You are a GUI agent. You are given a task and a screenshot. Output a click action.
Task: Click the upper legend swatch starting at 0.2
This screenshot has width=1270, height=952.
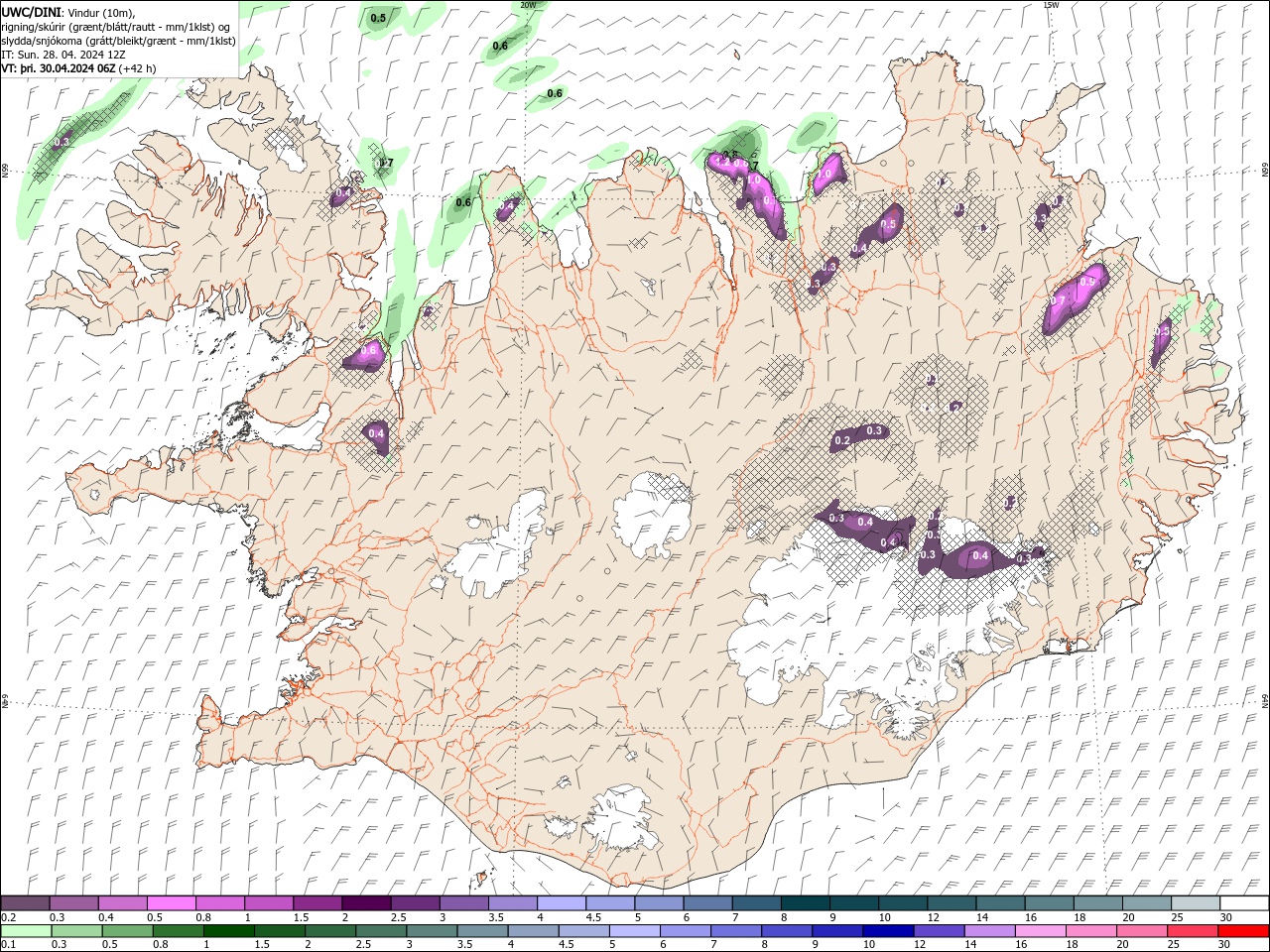click(x=26, y=903)
